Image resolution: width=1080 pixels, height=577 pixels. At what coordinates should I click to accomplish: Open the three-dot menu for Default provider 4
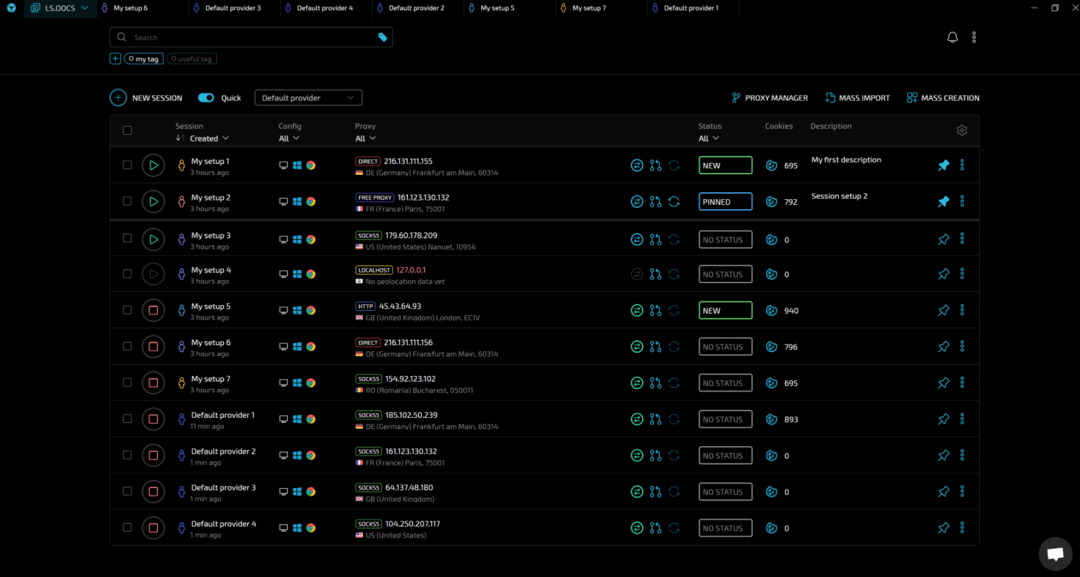[962, 528]
